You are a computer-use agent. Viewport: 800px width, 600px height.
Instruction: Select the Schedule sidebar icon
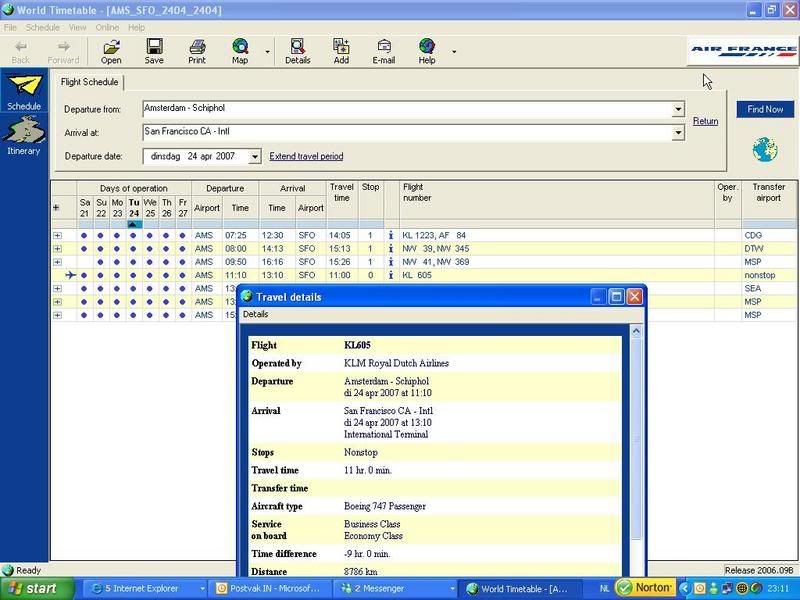(x=23, y=91)
